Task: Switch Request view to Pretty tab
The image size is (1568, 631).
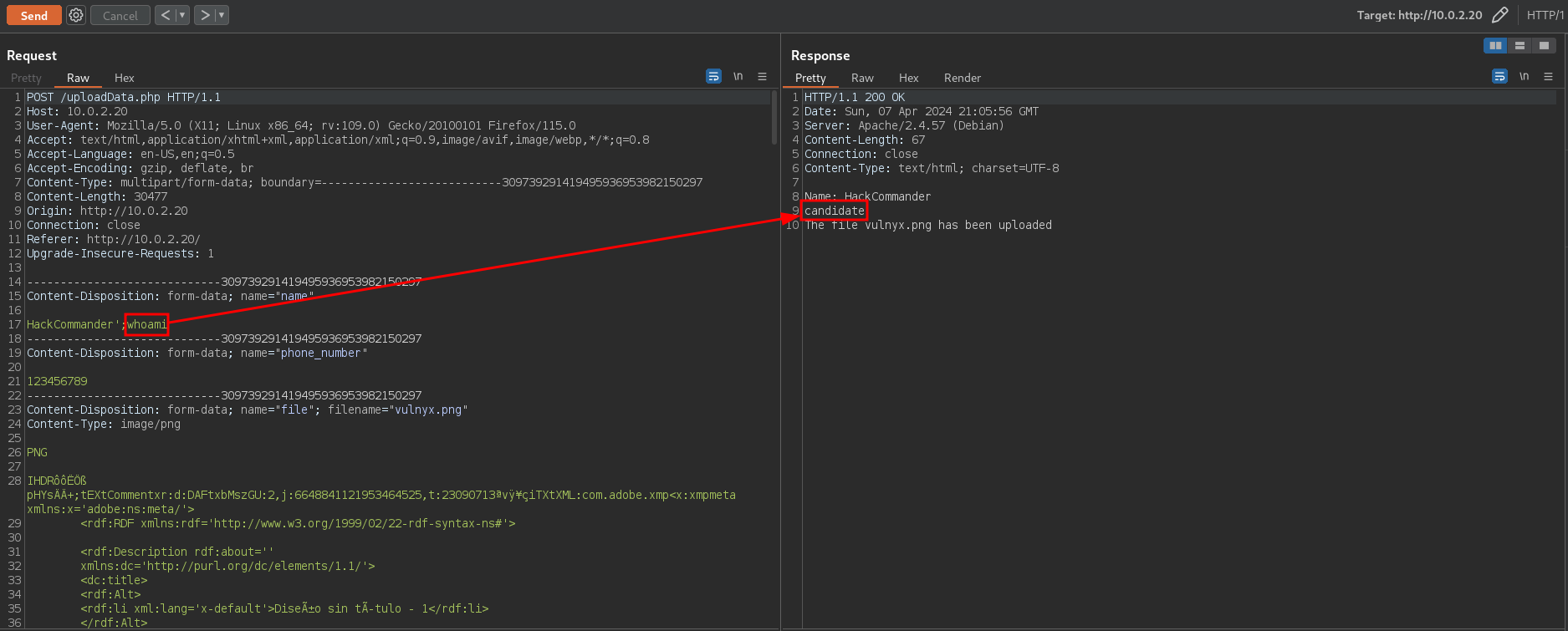Action: 26,78
